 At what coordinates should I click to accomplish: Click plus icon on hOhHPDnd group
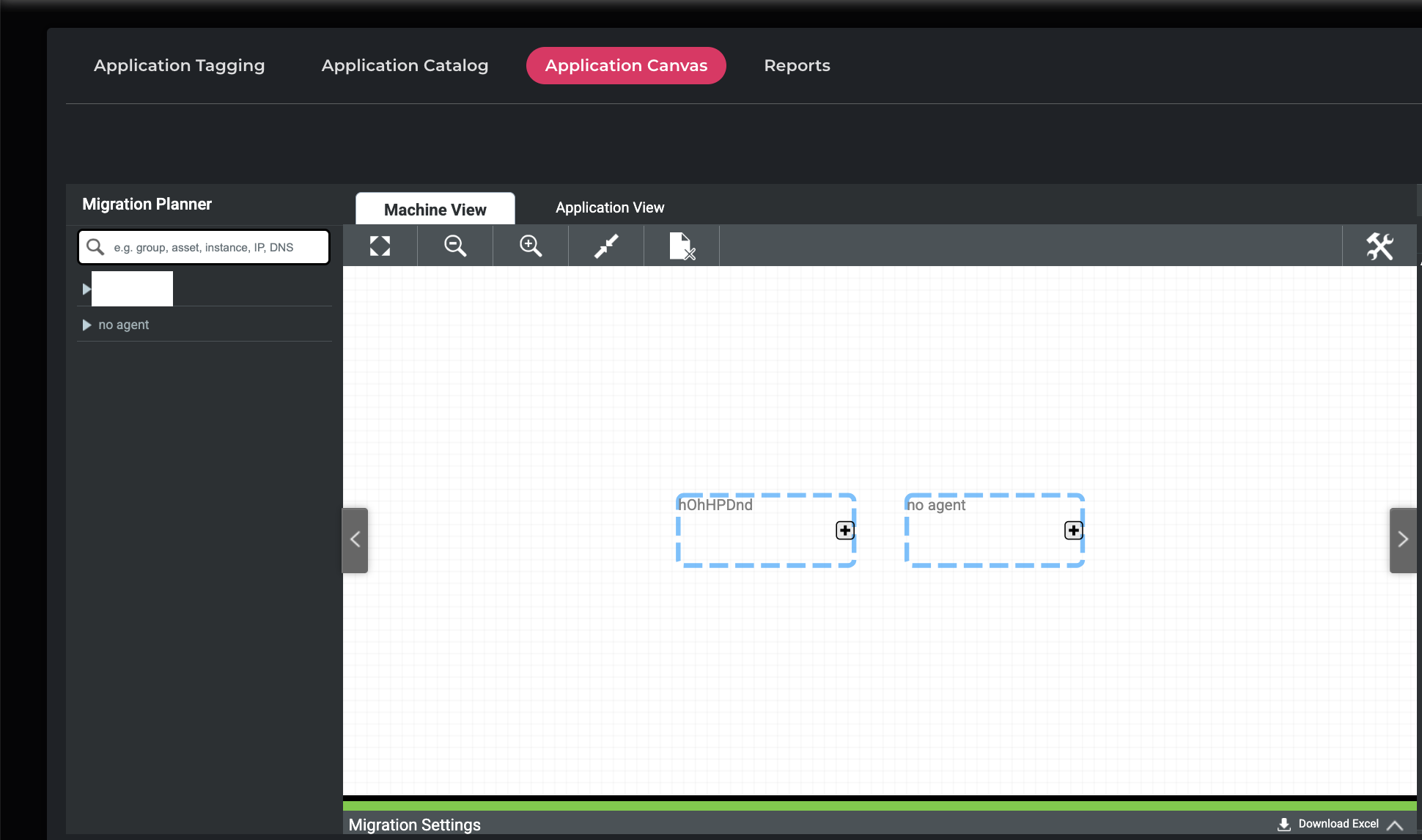click(845, 530)
